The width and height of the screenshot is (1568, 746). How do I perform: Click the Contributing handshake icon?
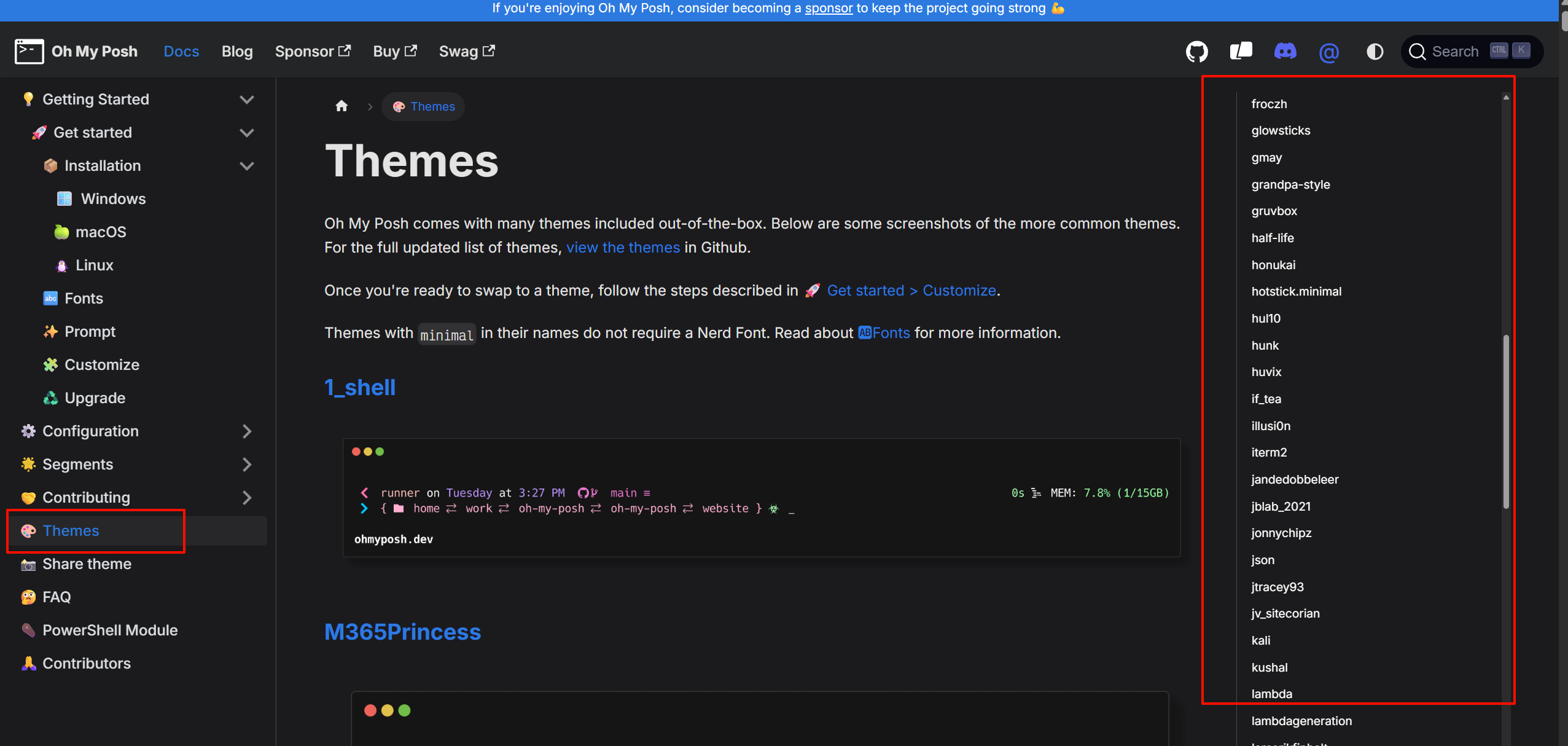pyautogui.click(x=28, y=497)
